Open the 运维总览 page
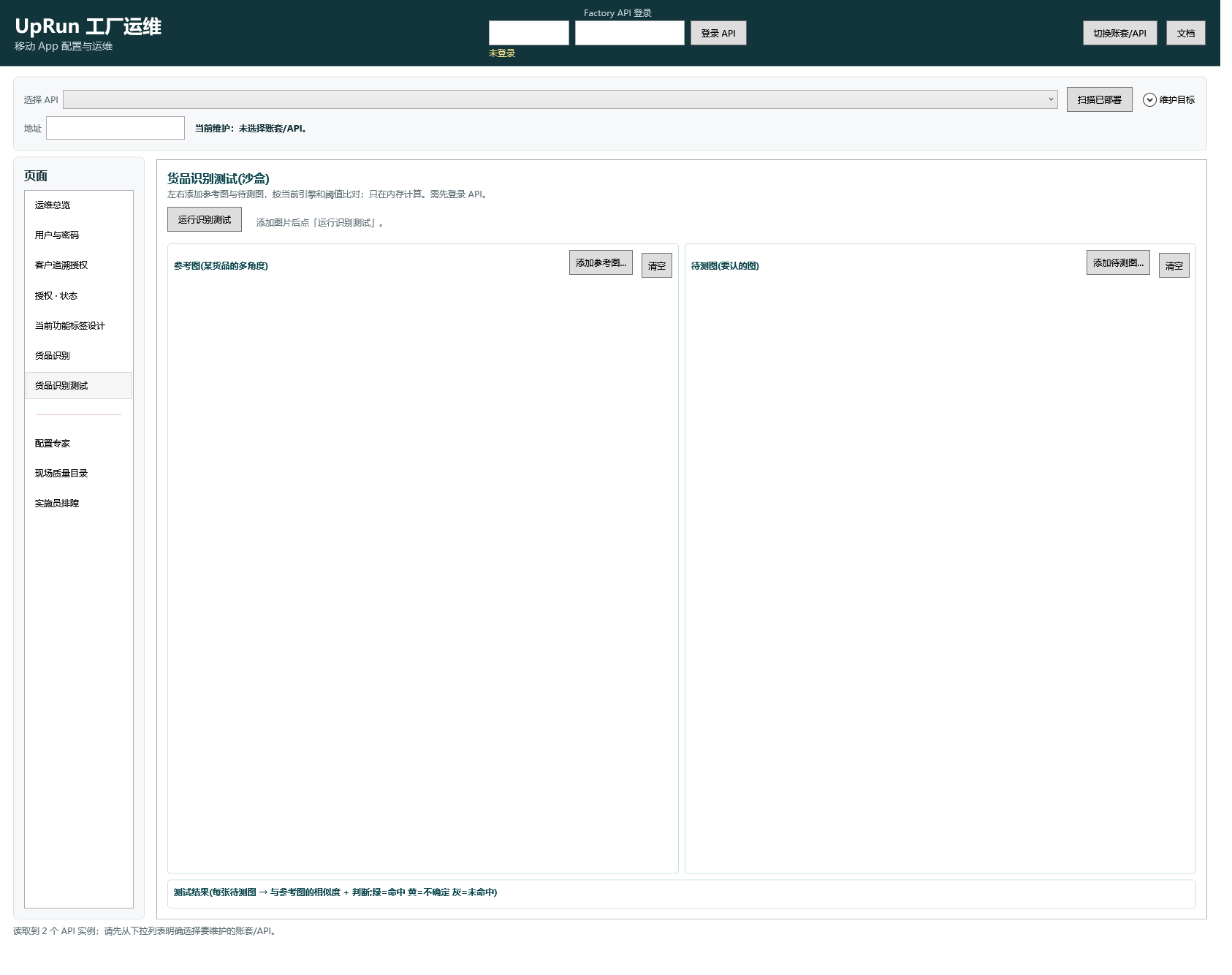 pyautogui.click(x=79, y=205)
